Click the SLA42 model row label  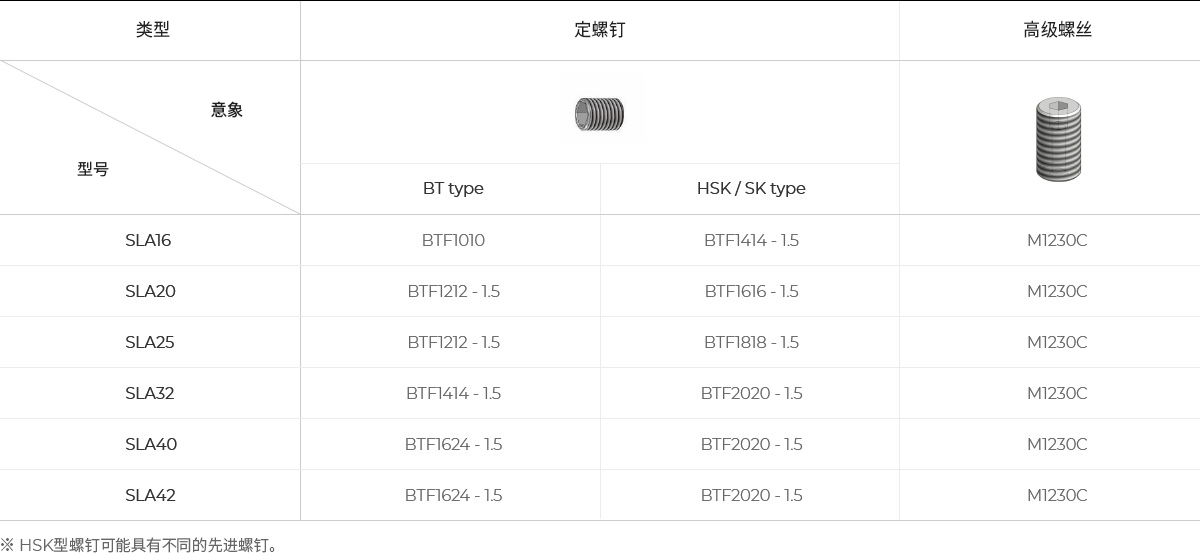point(150,495)
